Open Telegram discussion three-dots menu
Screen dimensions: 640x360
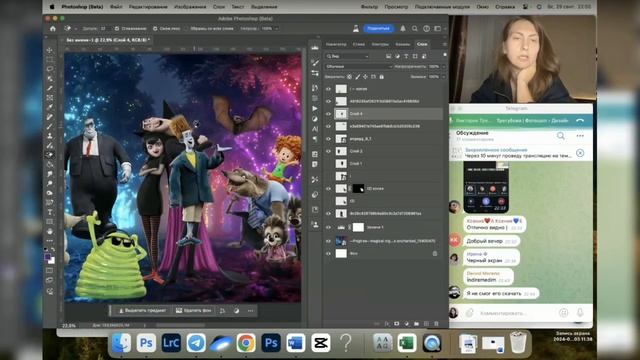point(580,136)
